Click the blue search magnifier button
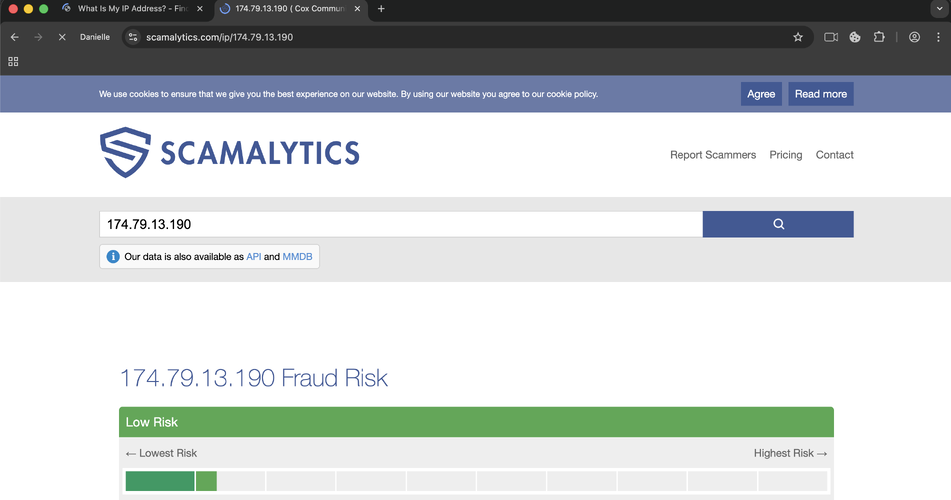Screen dimensions: 951x500 [778, 224]
